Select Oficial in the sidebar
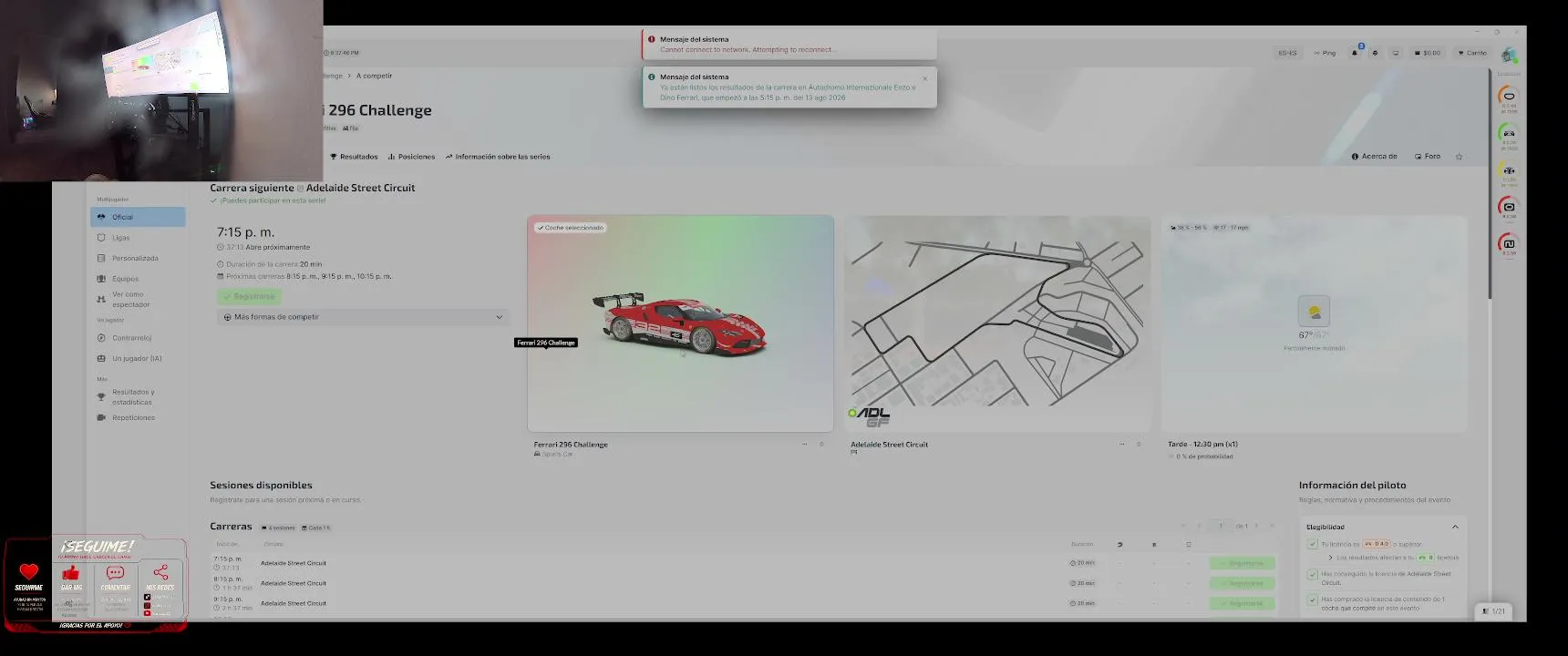1568x656 pixels. pos(138,217)
